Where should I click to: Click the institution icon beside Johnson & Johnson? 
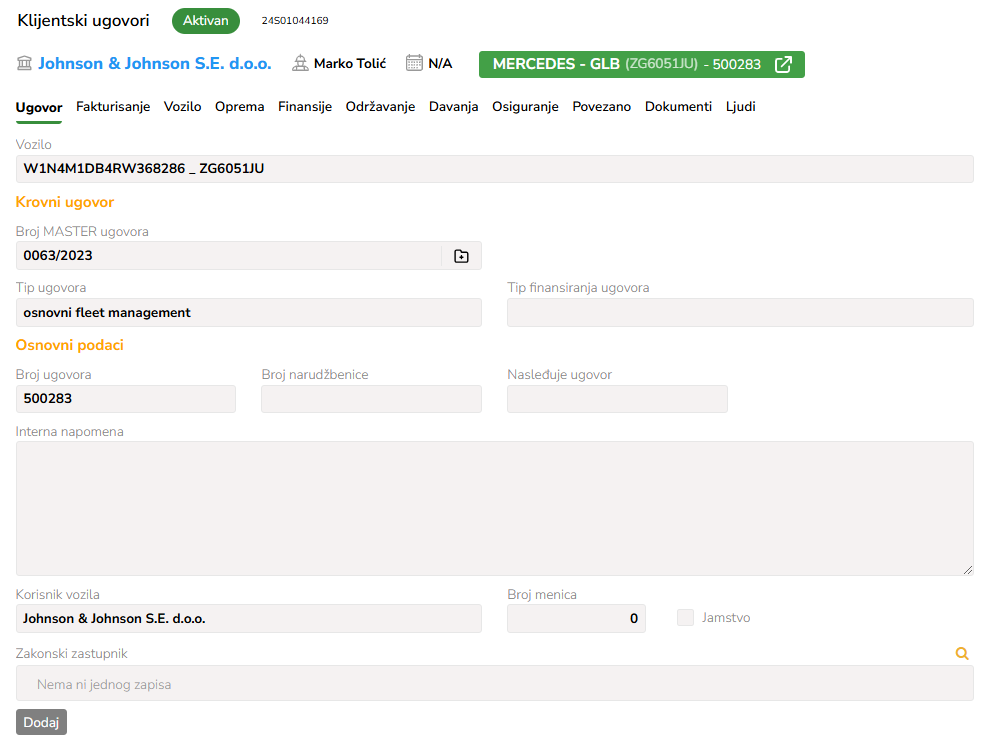coord(24,63)
